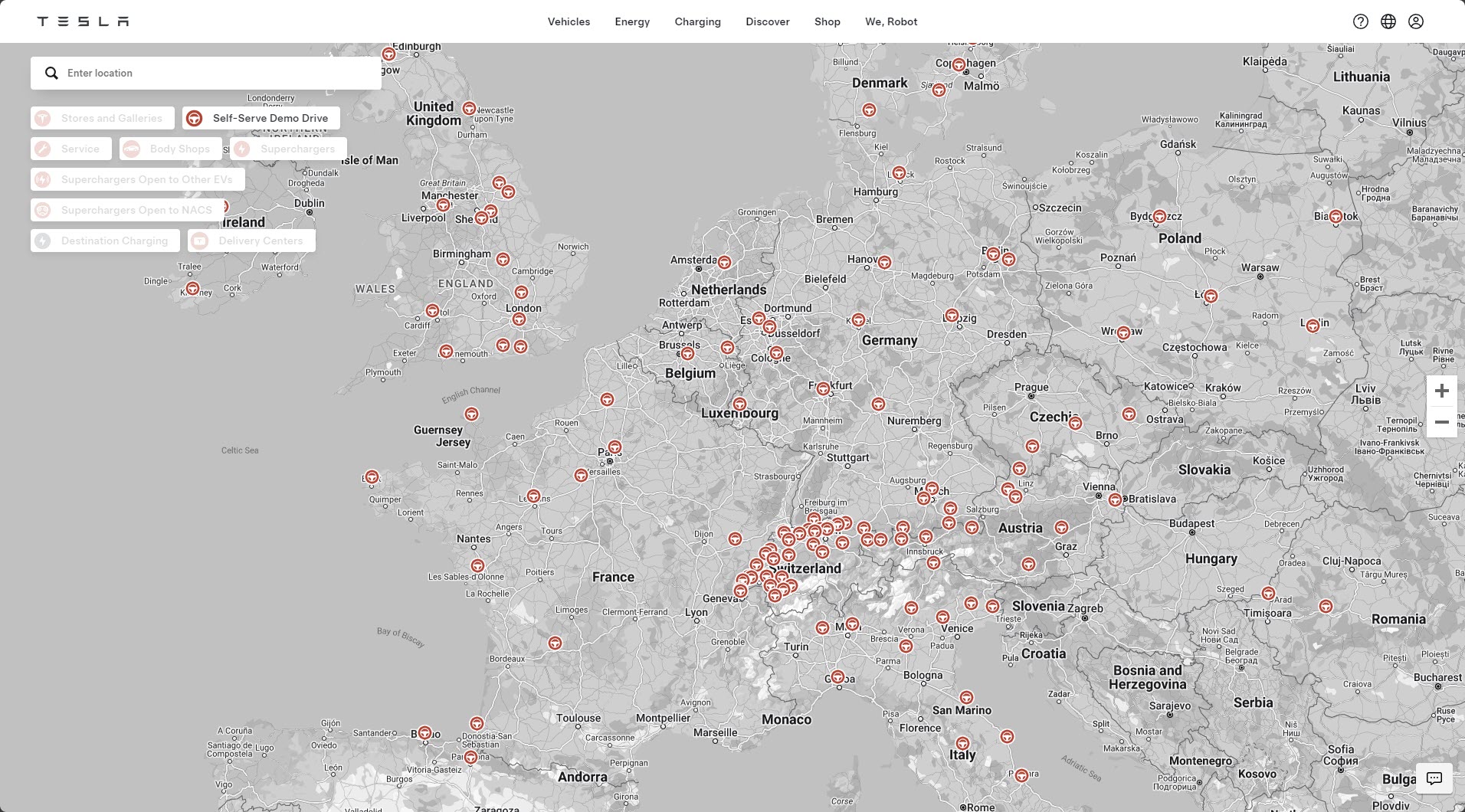Expand the Charging menu
The image size is (1465, 812).
pos(697,21)
